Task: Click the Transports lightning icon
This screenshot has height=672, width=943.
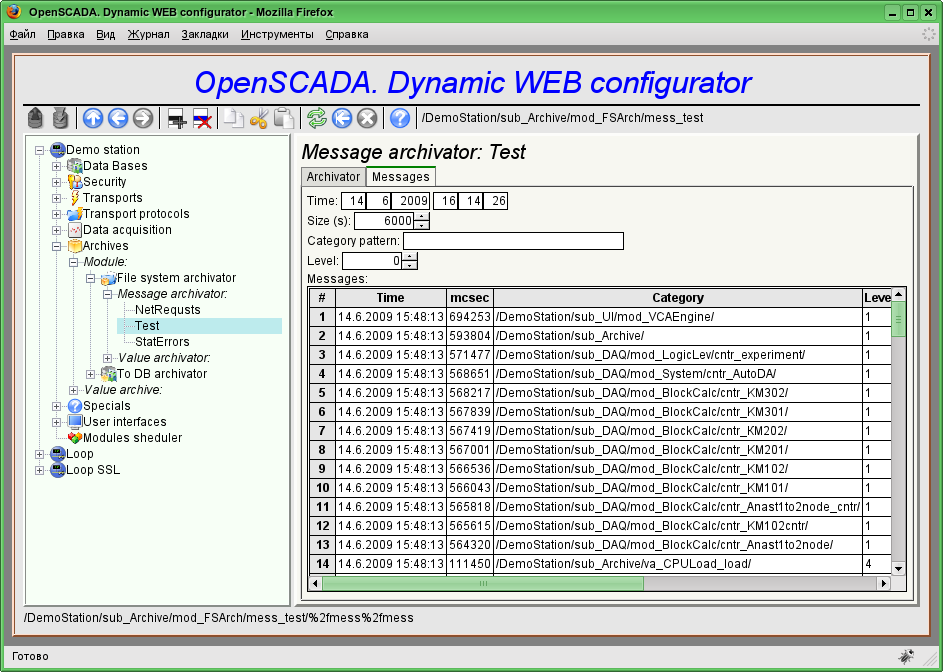Action: point(75,197)
